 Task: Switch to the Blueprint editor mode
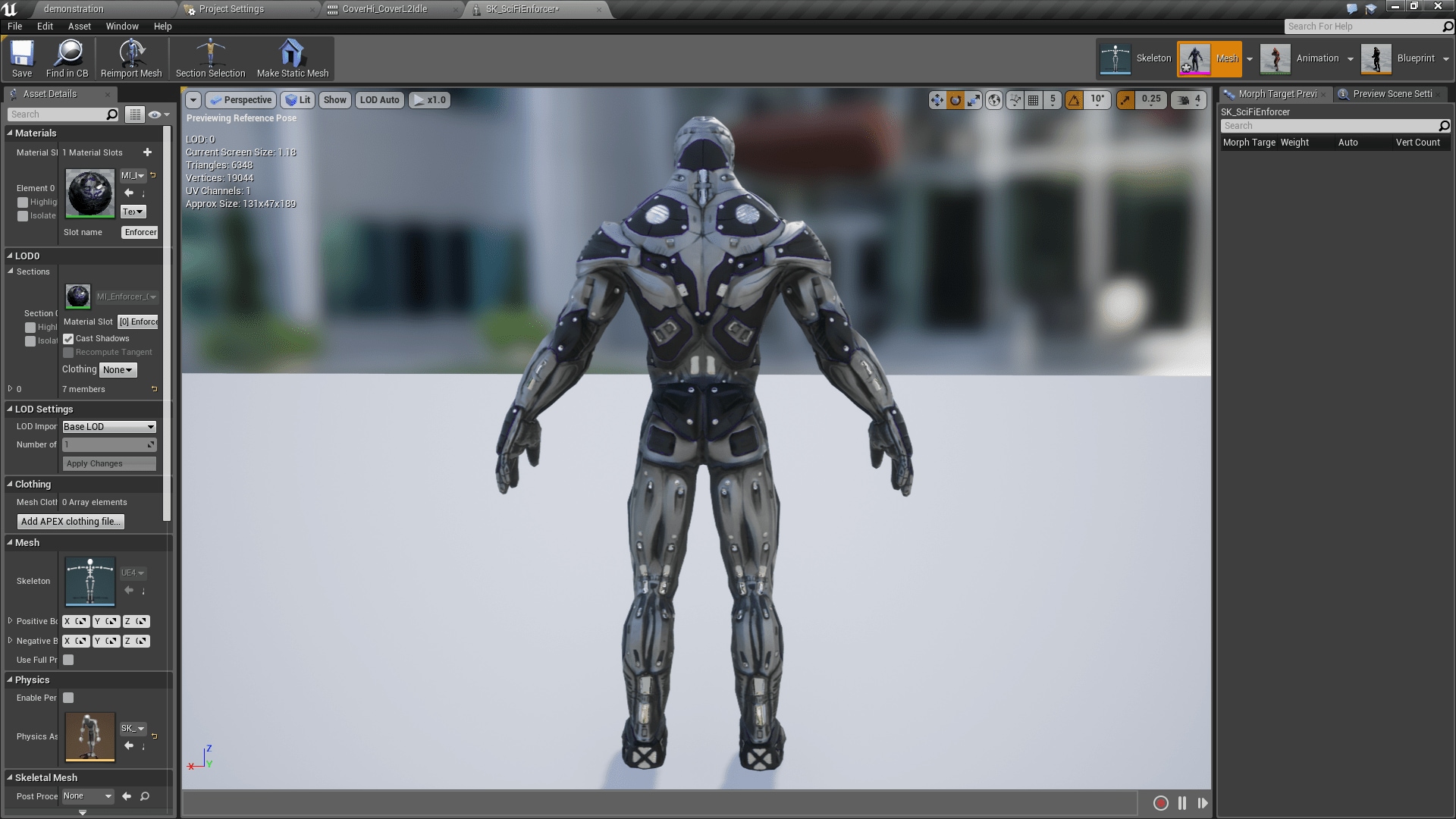(x=1399, y=58)
